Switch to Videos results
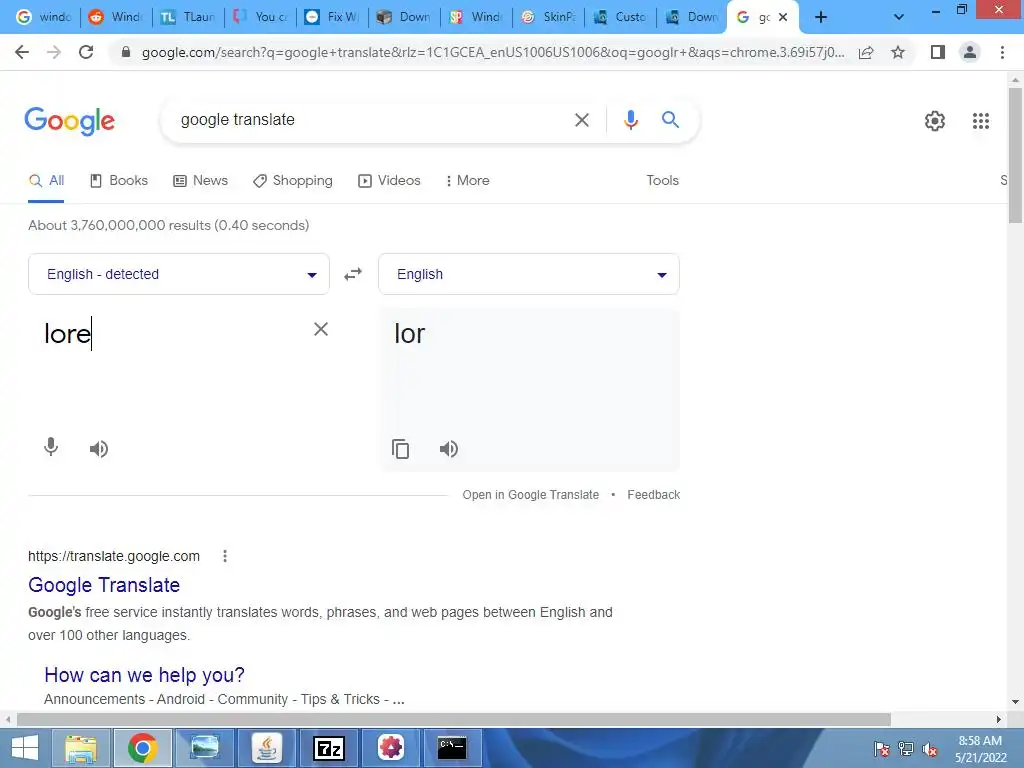This screenshot has height=768, width=1024. [389, 181]
